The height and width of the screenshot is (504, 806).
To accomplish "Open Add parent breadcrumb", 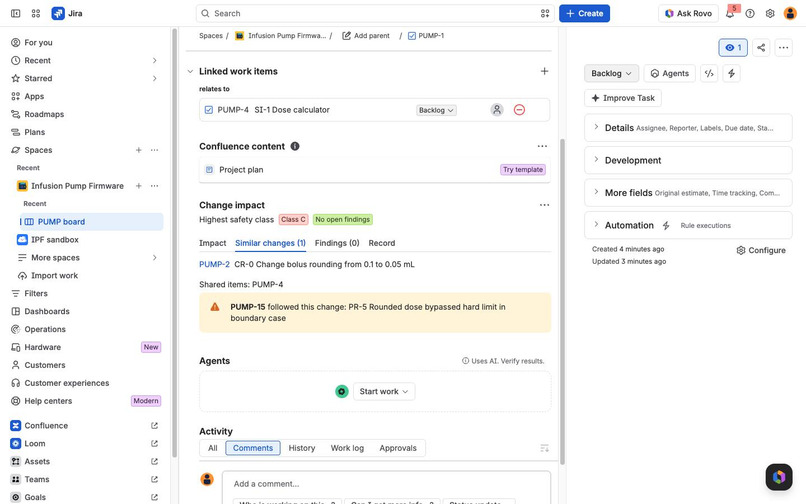I will coord(366,36).
